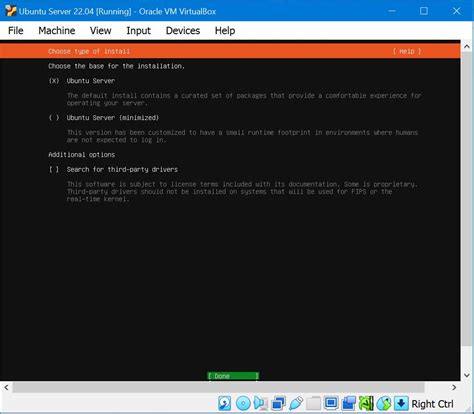
Task: Click the recording status icon
Action: coord(348,403)
